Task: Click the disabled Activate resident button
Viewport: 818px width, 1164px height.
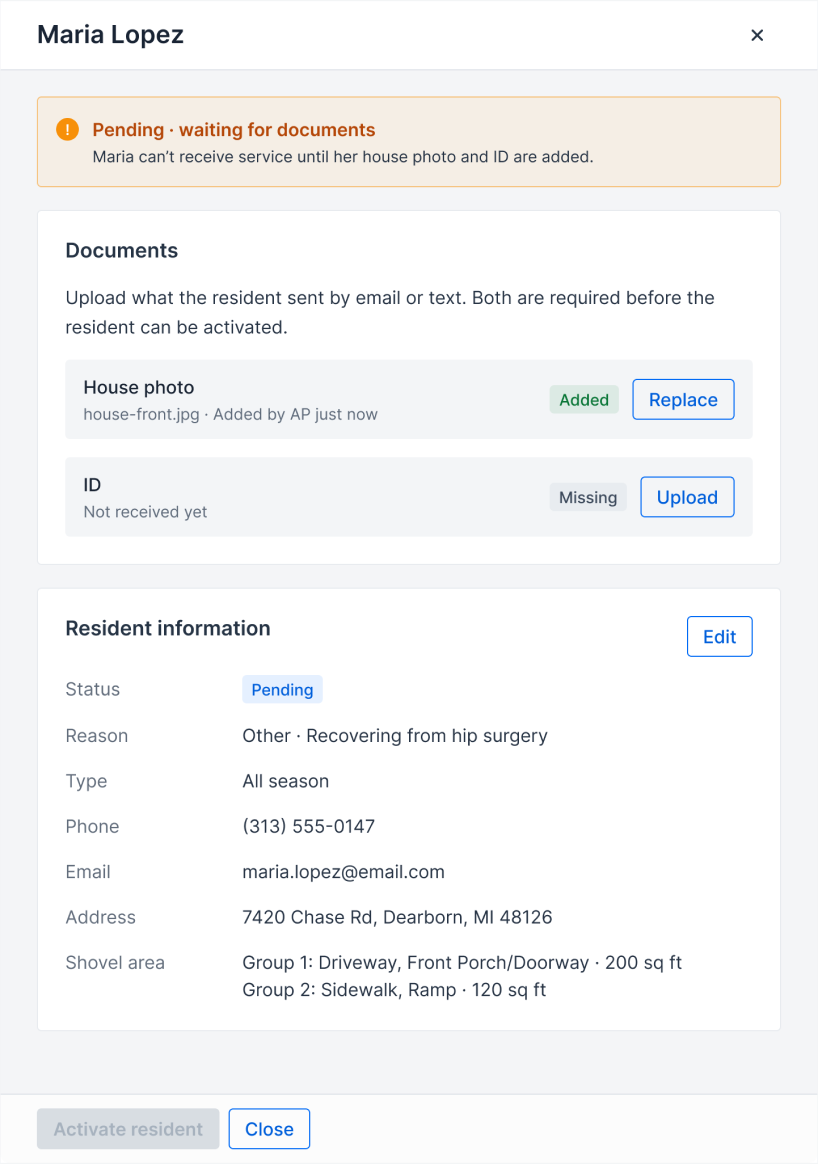Action: [x=128, y=1128]
